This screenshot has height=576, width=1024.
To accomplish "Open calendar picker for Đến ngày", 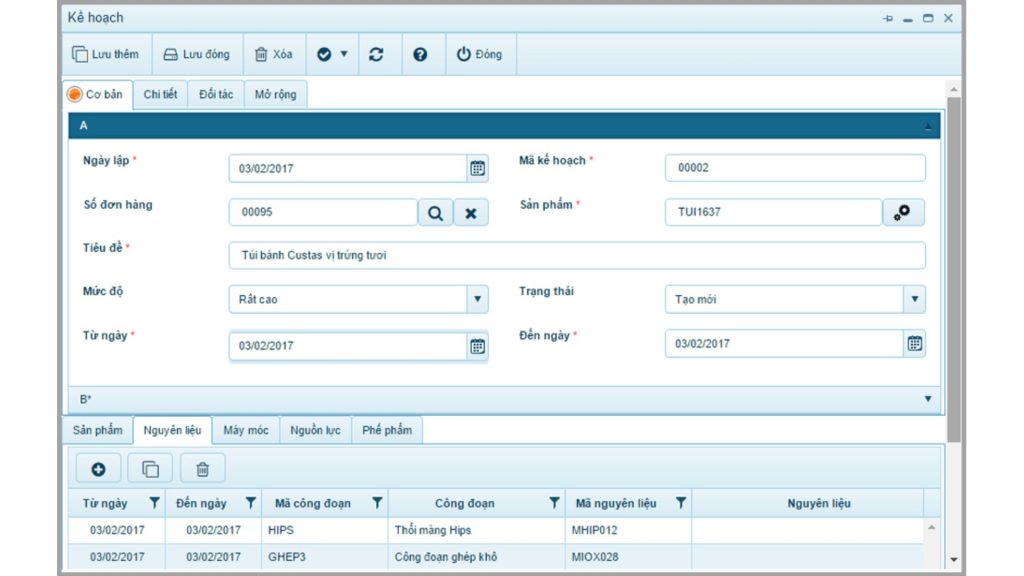I will tap(914, 344).
